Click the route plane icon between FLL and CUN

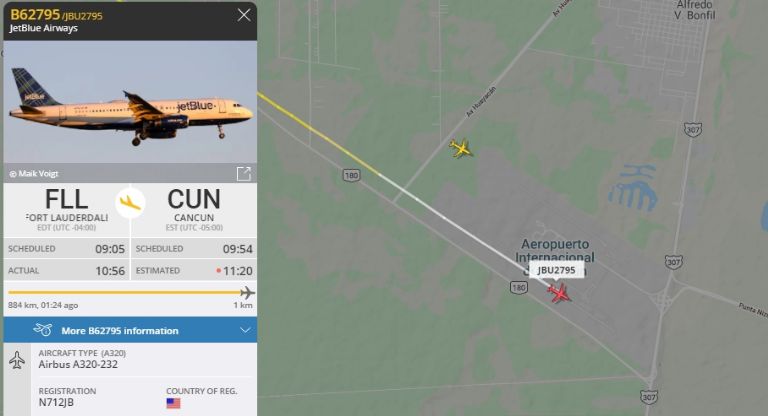click(x=130, y=202)
